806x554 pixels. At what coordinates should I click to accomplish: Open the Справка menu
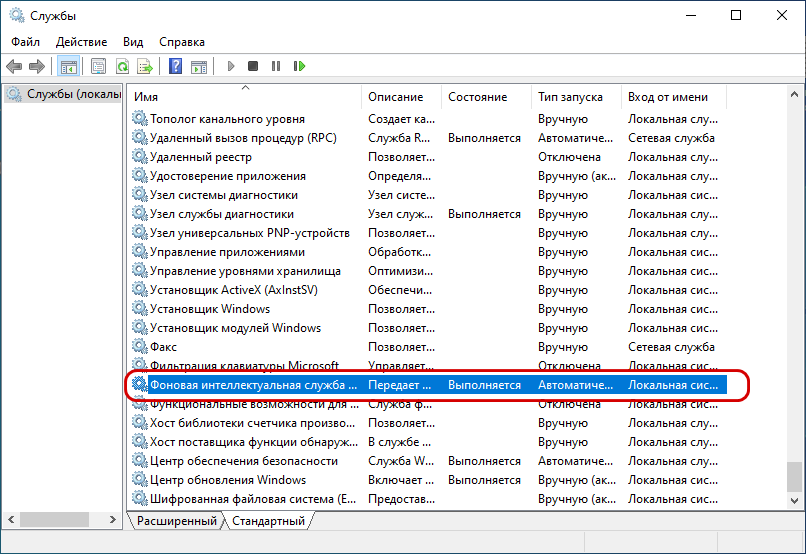click(x=182, y=42)
